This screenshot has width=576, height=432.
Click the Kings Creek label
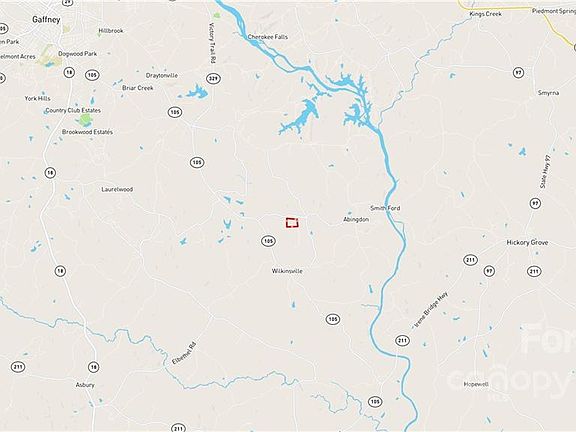tap(486, 14)
